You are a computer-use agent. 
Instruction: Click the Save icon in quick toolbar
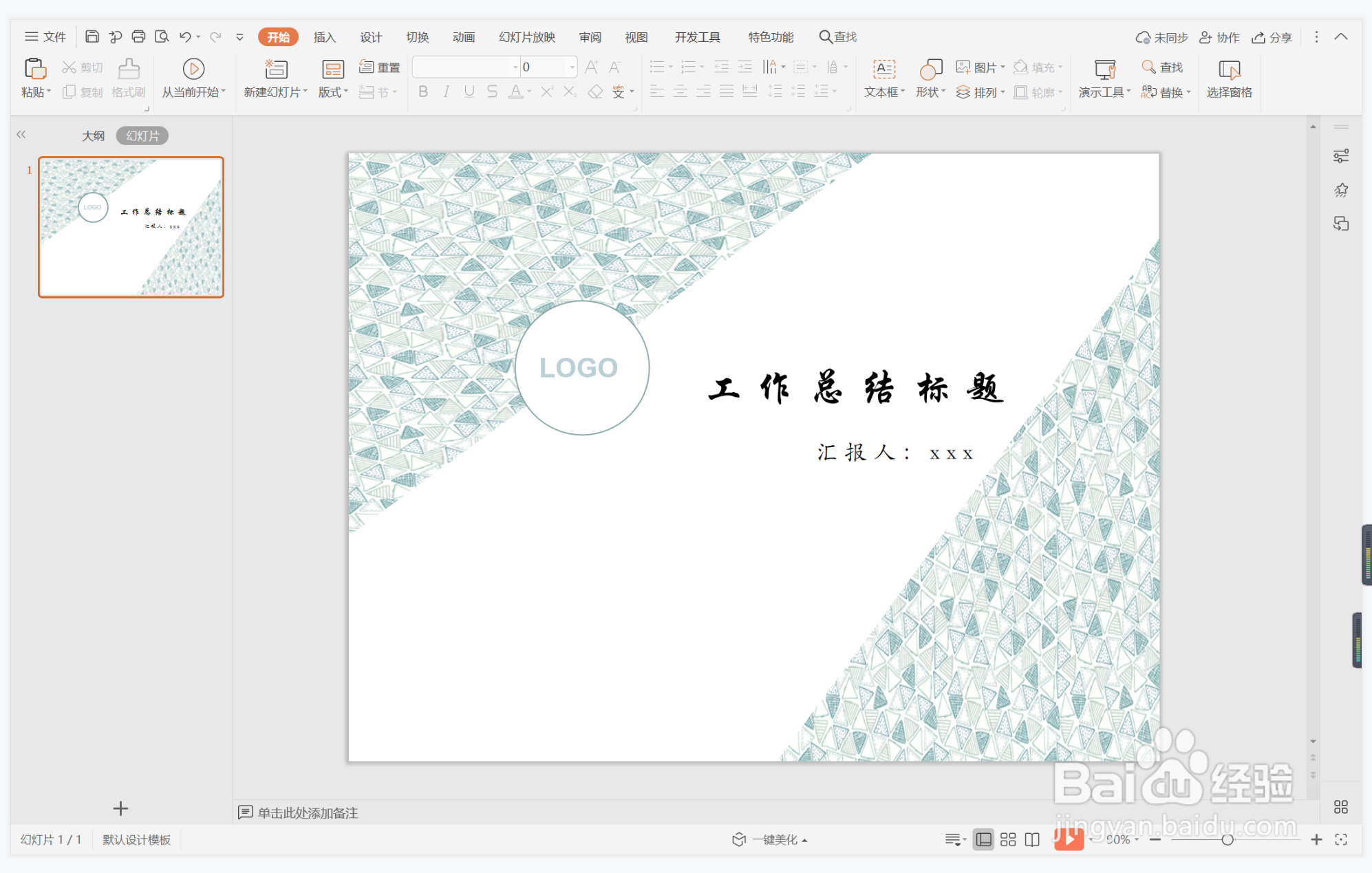click(x=92, y=36)
